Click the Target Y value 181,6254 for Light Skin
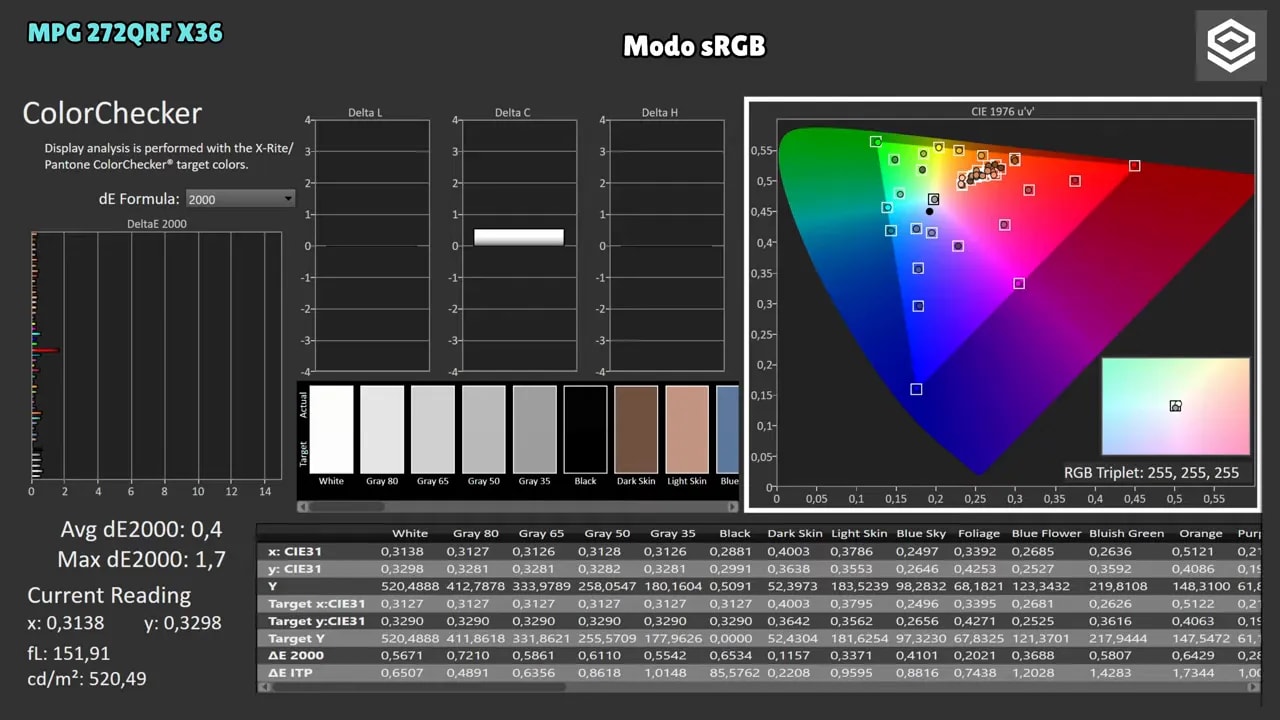 (859, 638)
